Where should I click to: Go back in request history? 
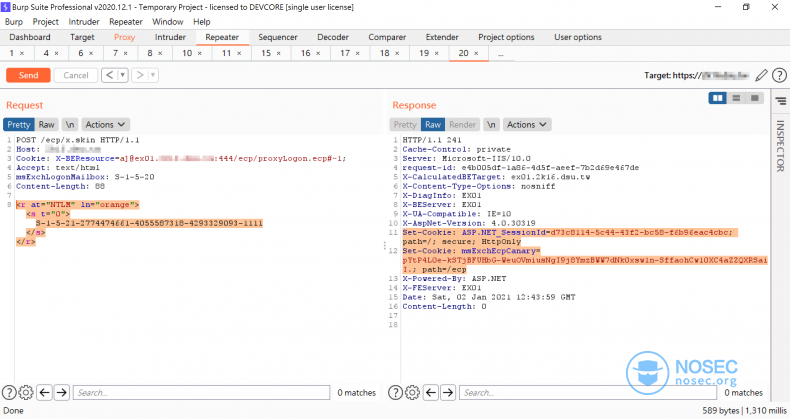click(x=109, y=75)
